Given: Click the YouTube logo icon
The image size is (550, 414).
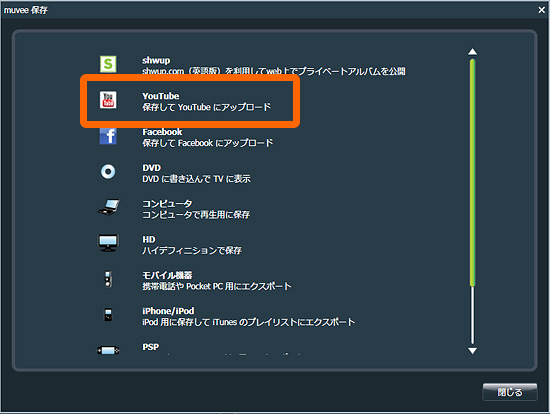Looking at the screenshot, I should [x=108, y=100].
